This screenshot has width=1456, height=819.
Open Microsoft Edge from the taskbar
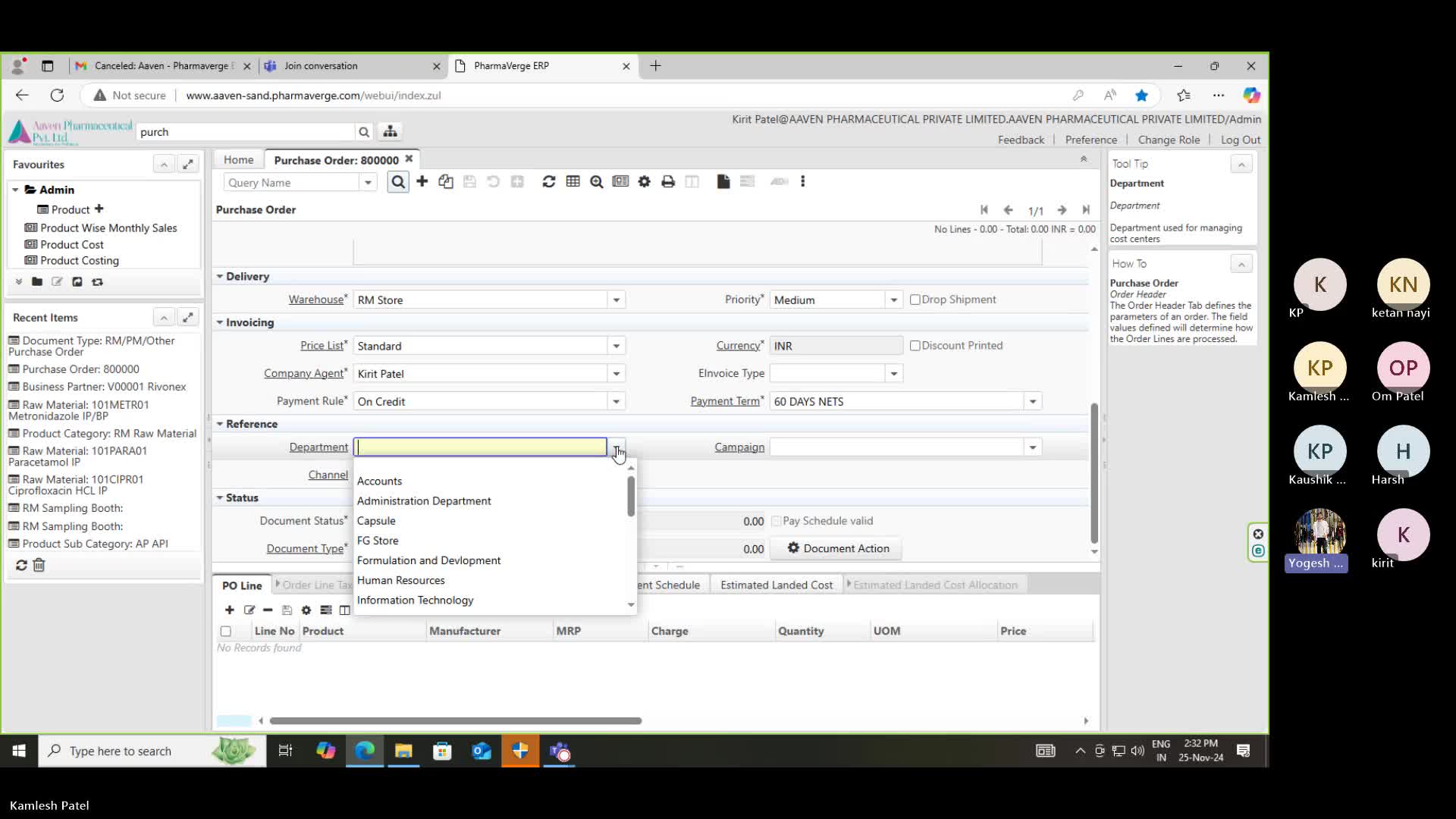pos(365,751)
